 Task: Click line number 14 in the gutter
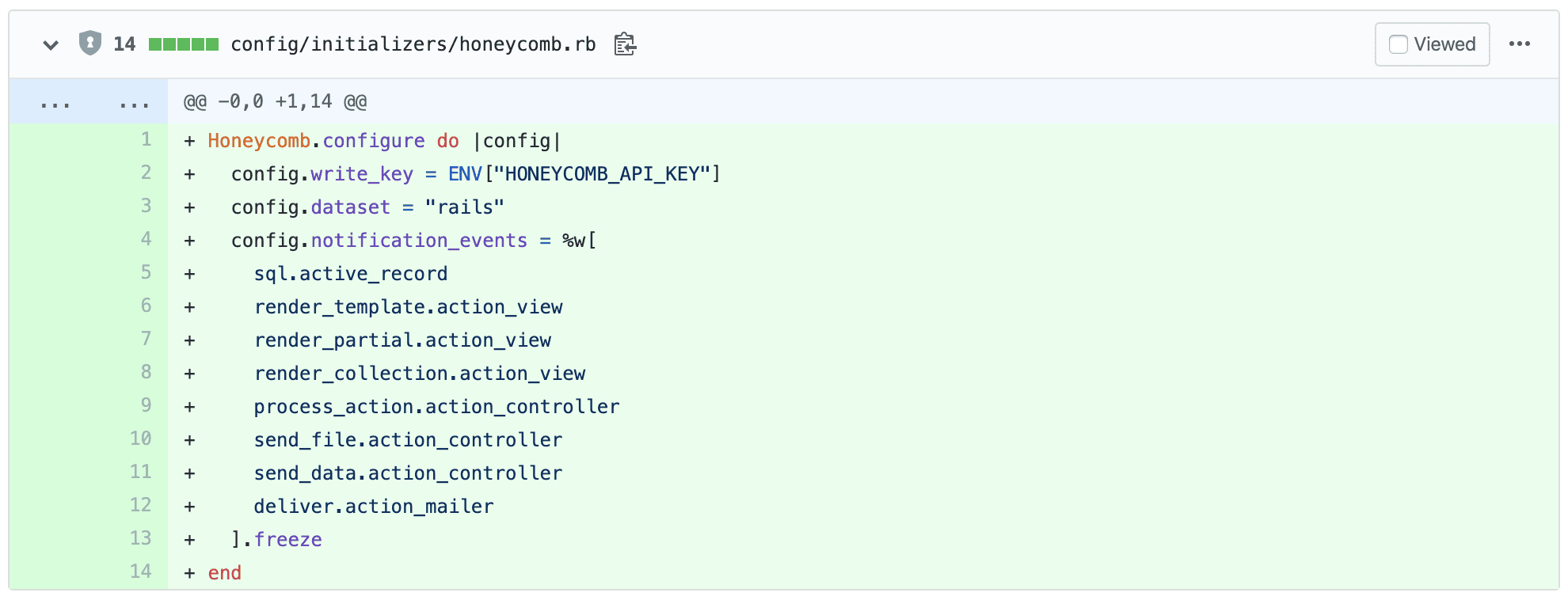(140, 572)
